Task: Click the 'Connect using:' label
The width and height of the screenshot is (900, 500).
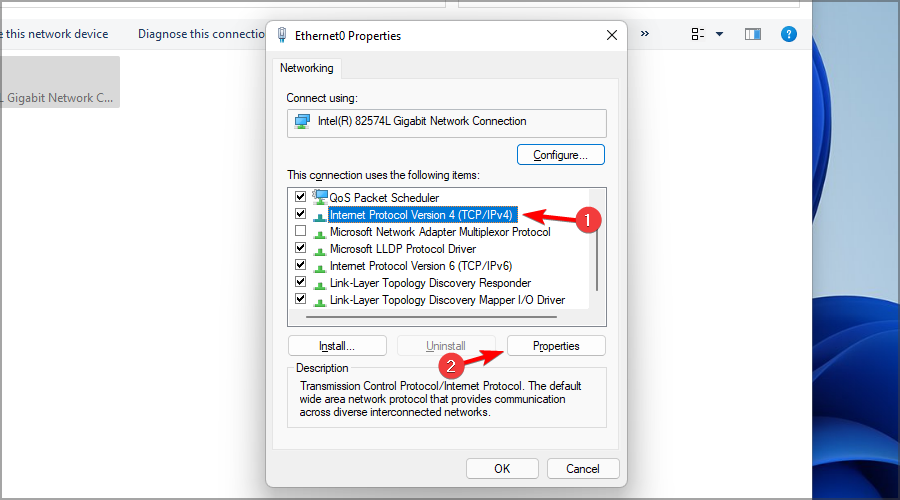Action: pos(321,98)
